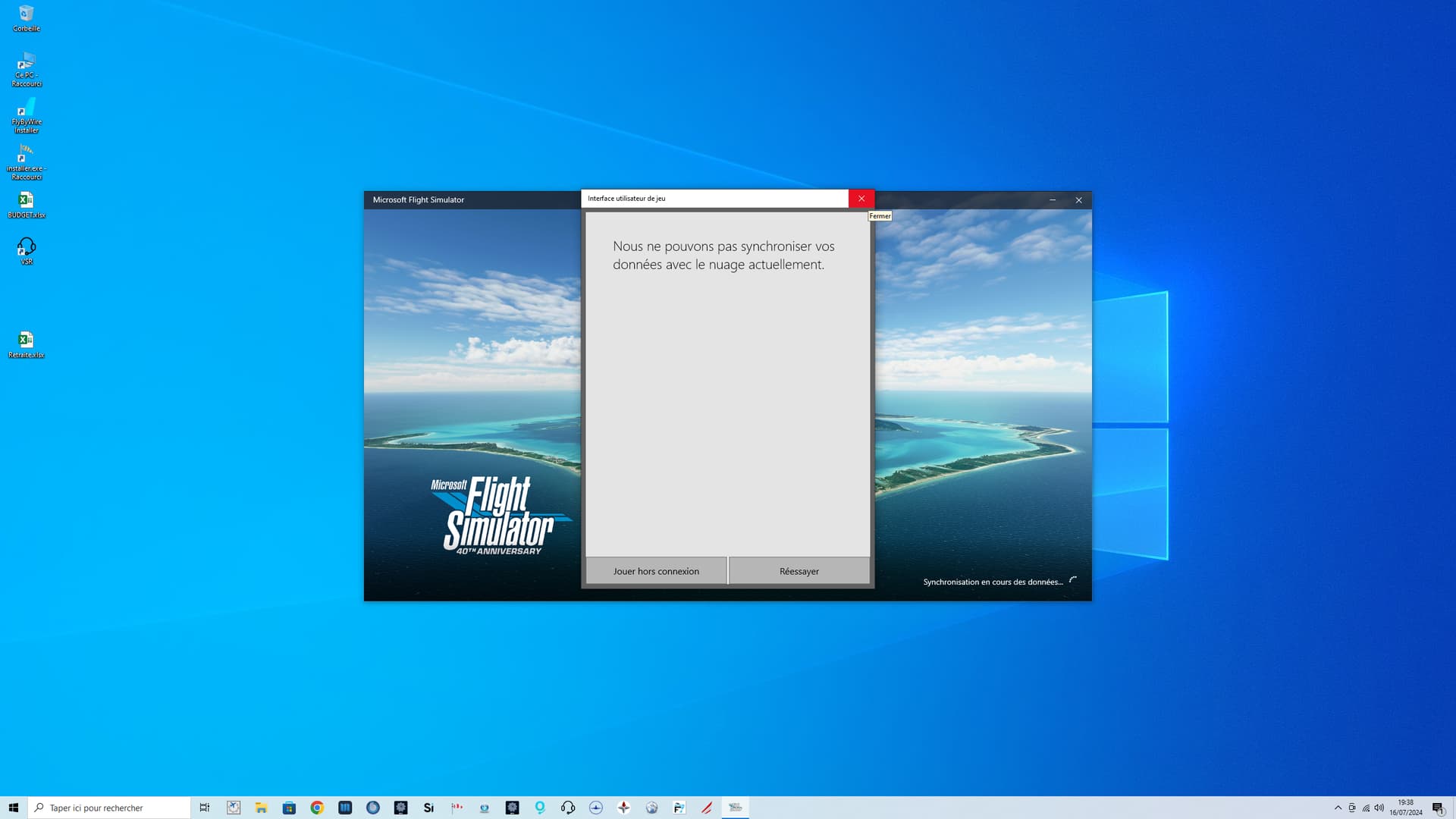
Task: Minimize the Microsoft Flight Simulator window
Action: tap(1053, 200)
